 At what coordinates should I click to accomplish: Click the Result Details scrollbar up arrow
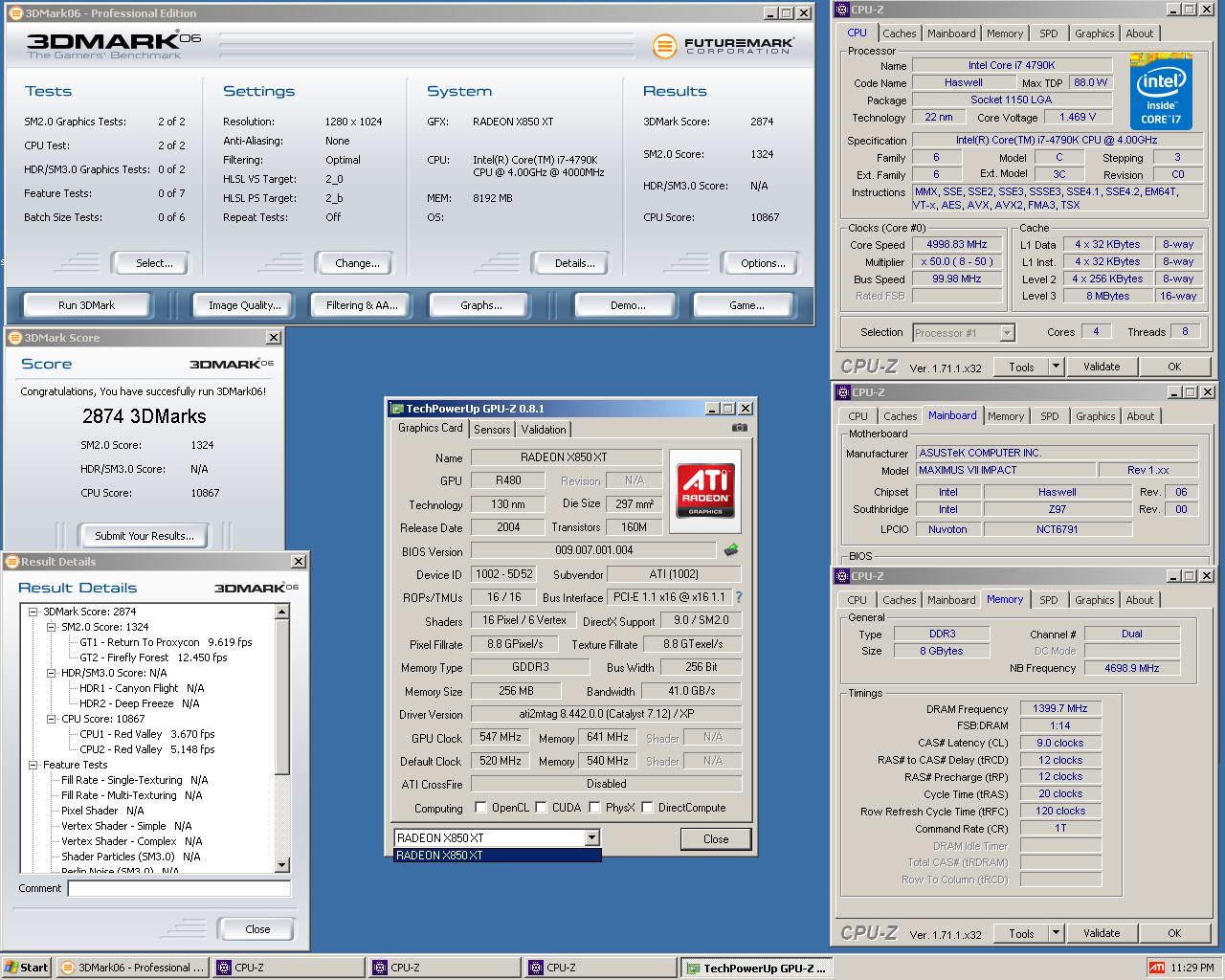pyautogui.click(x=281, y=612)
